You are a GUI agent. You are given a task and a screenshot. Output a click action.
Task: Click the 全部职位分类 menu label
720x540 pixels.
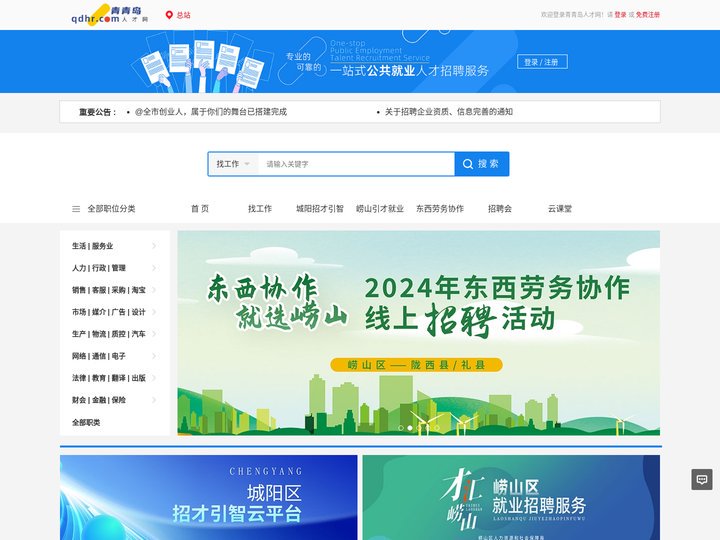[112, 209]
